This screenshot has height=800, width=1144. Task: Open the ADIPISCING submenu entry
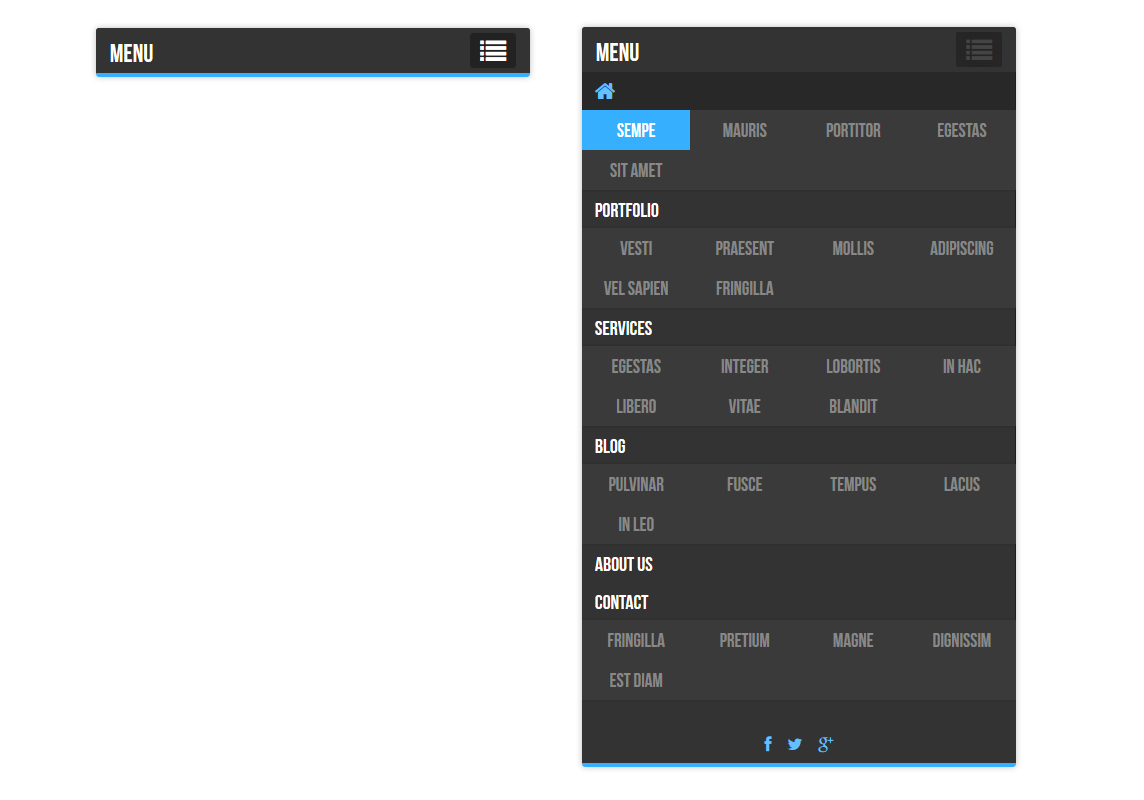pos(961,248)
